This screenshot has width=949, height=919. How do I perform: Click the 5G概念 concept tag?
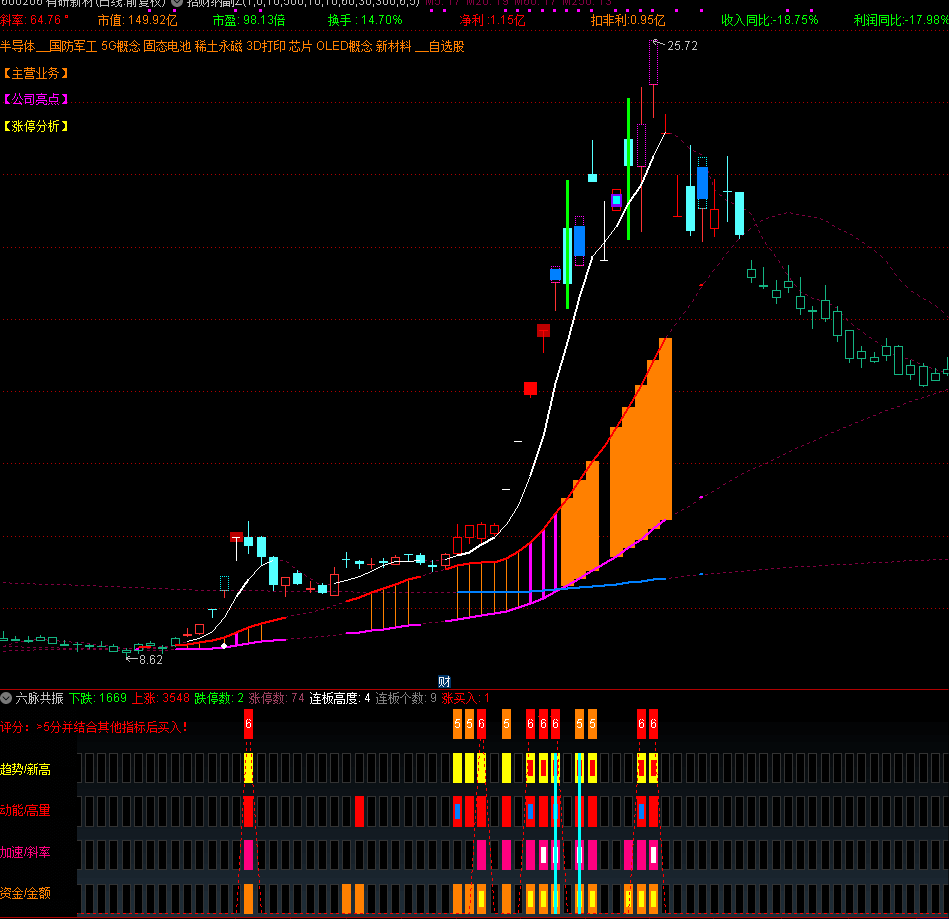coord(120,46)
